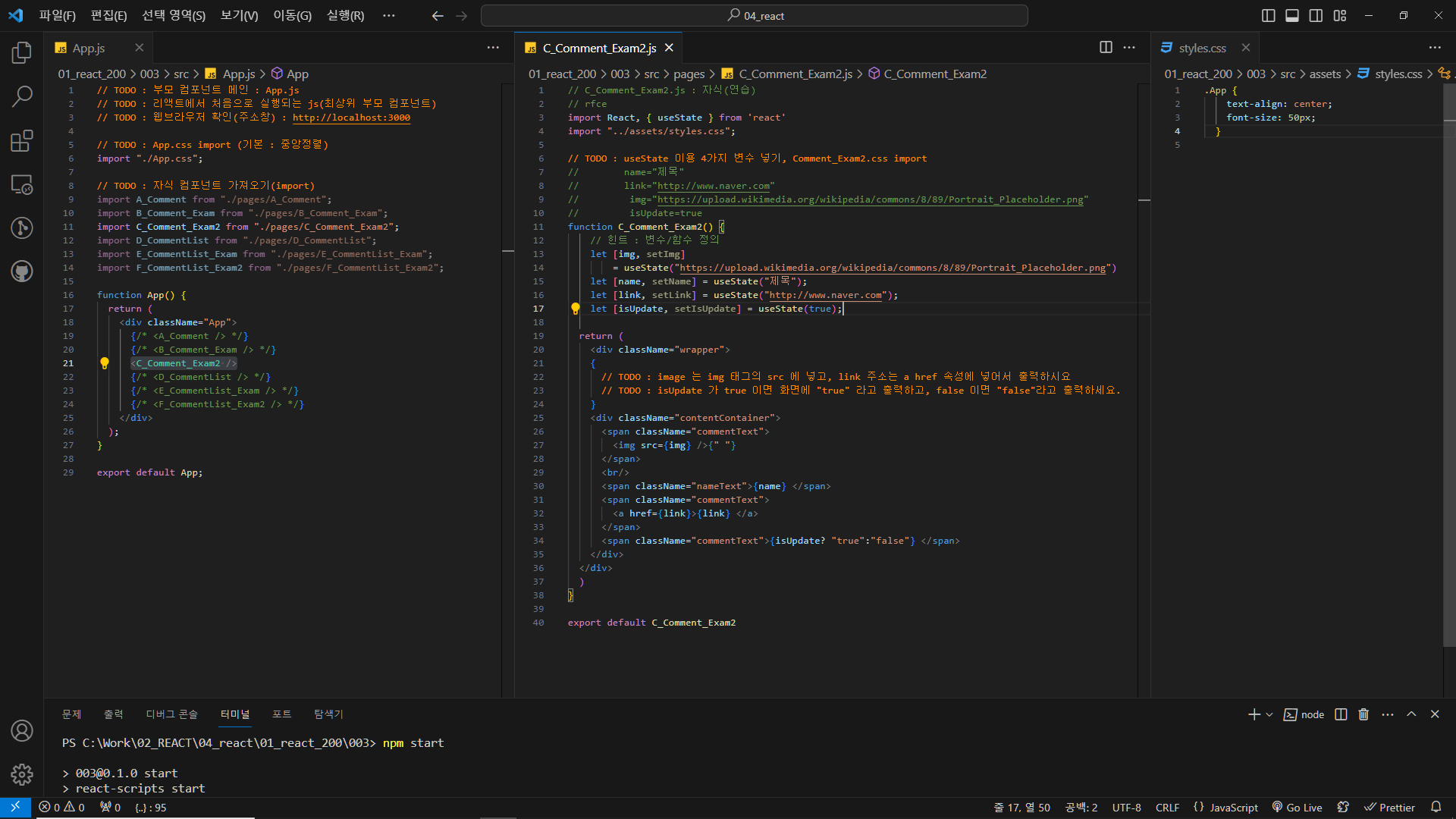
Task: Click the Manage gear icon
Action: [22, 774]
